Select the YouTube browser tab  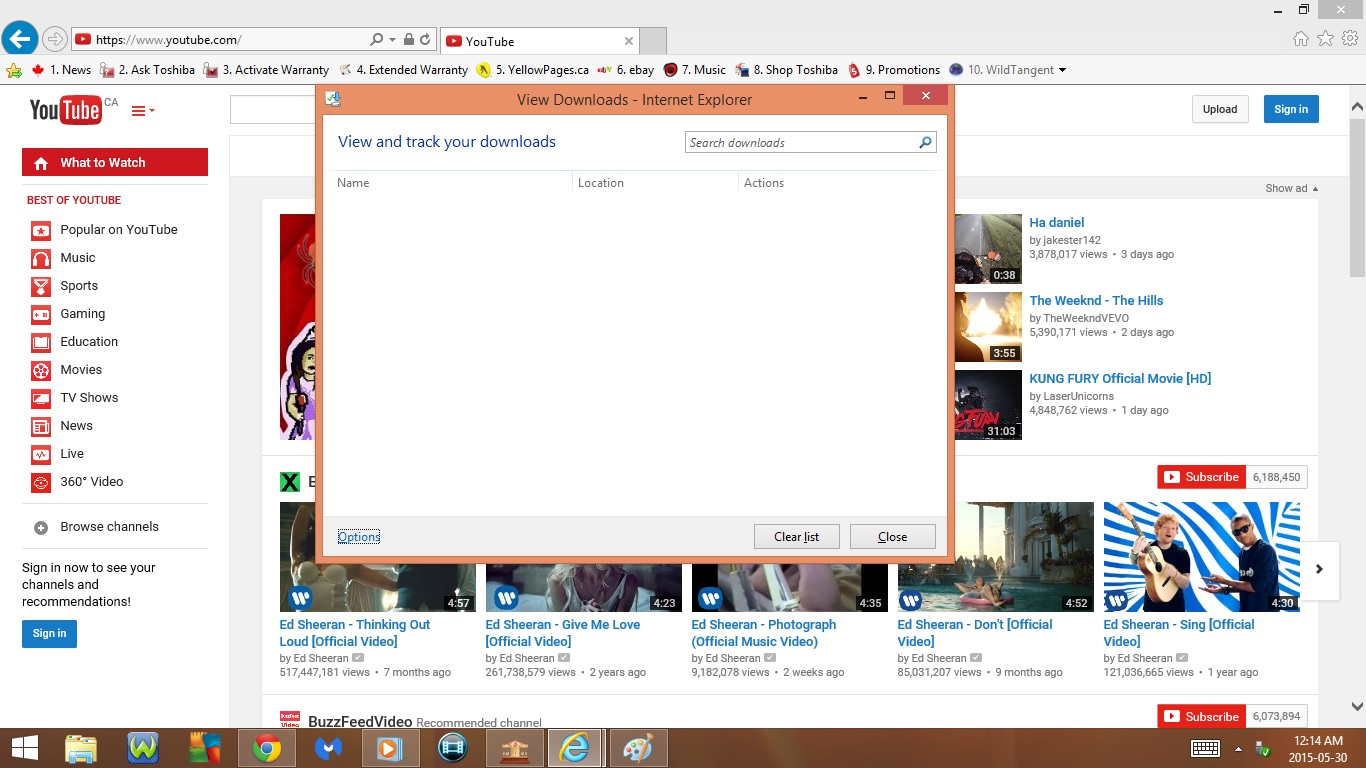point(539,41)
